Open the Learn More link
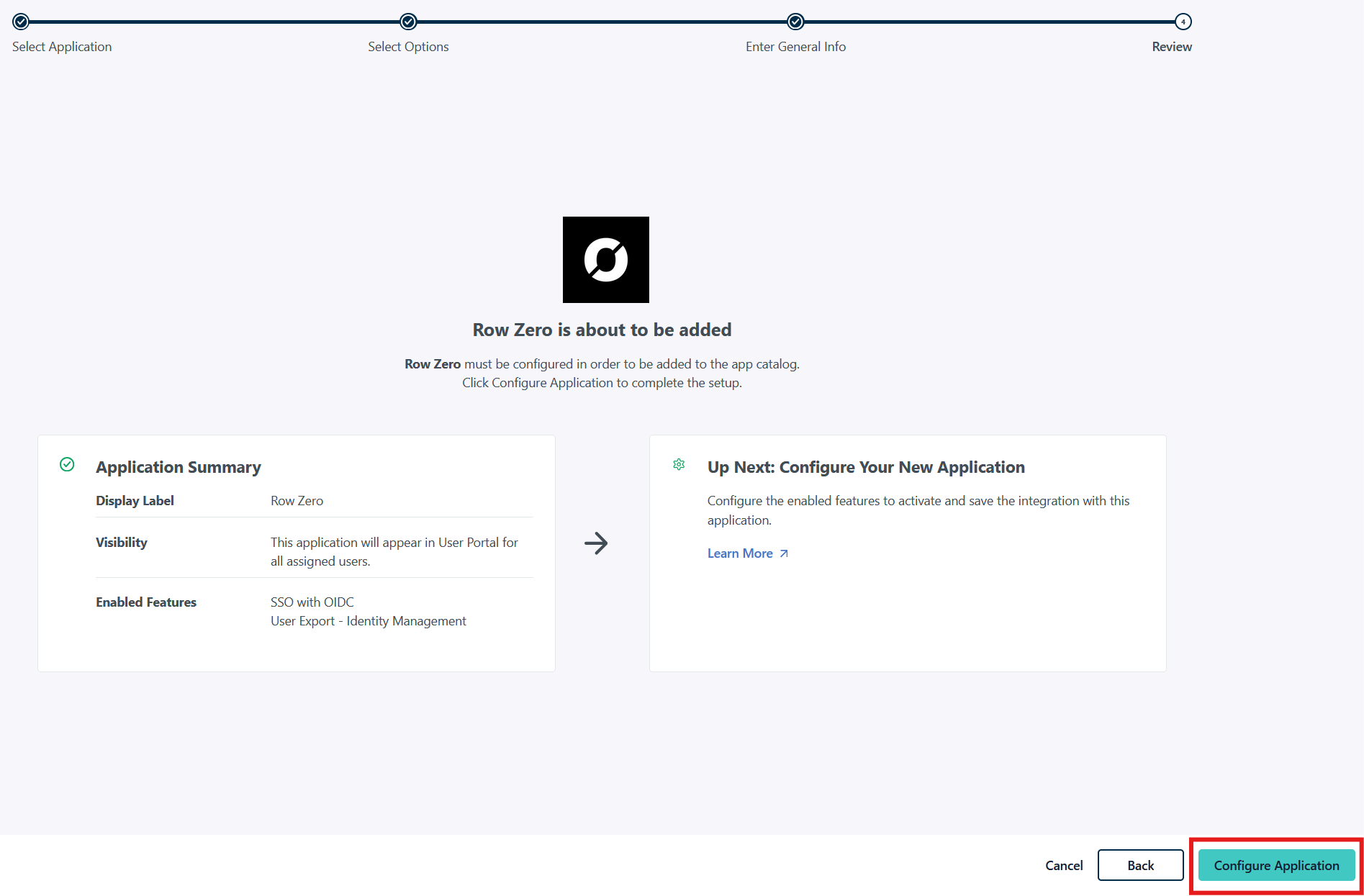This screenshot has width=1364, height=896. (x=740, y=553)
